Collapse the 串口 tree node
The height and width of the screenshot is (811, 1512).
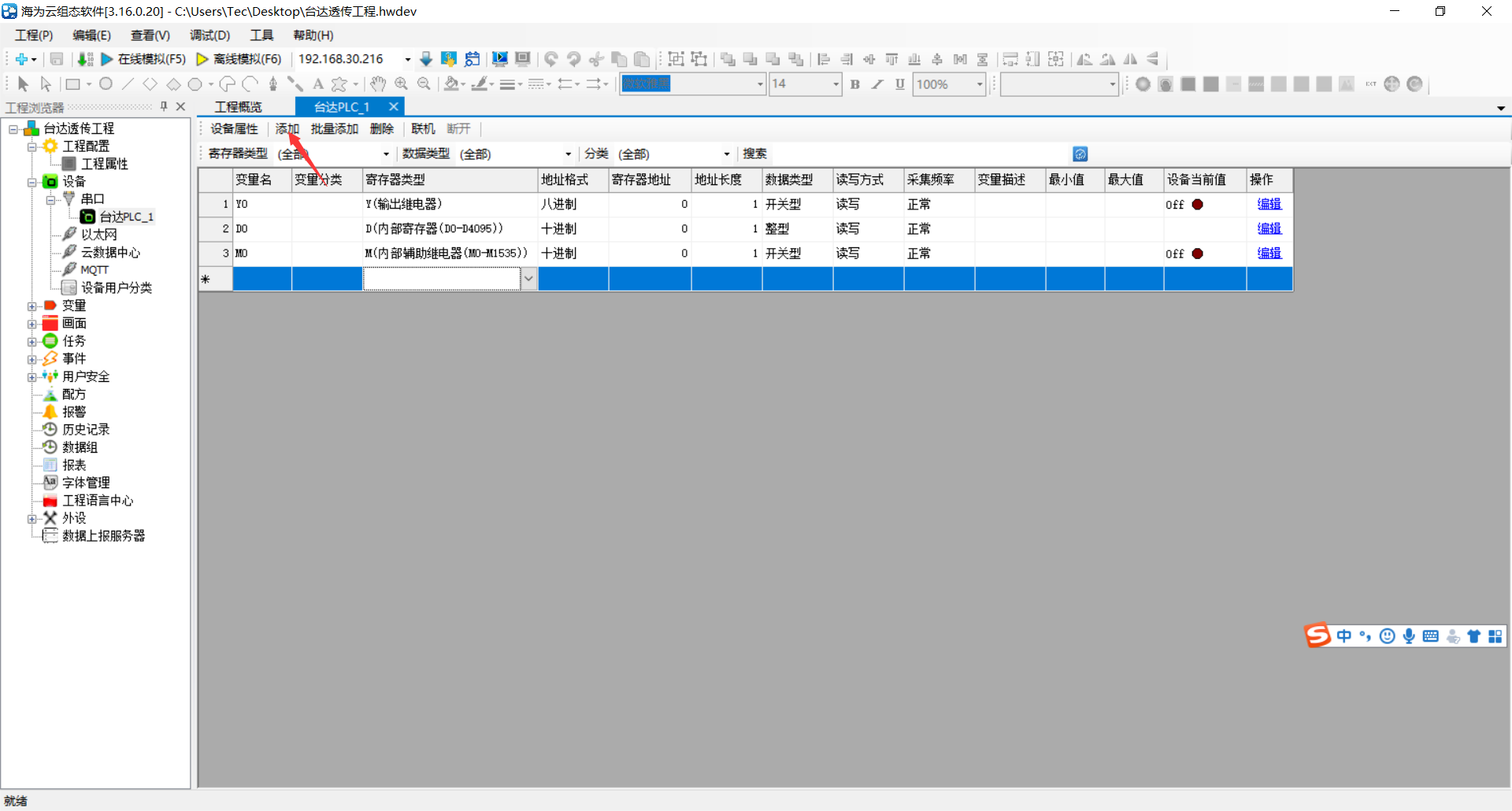(51, 199)
